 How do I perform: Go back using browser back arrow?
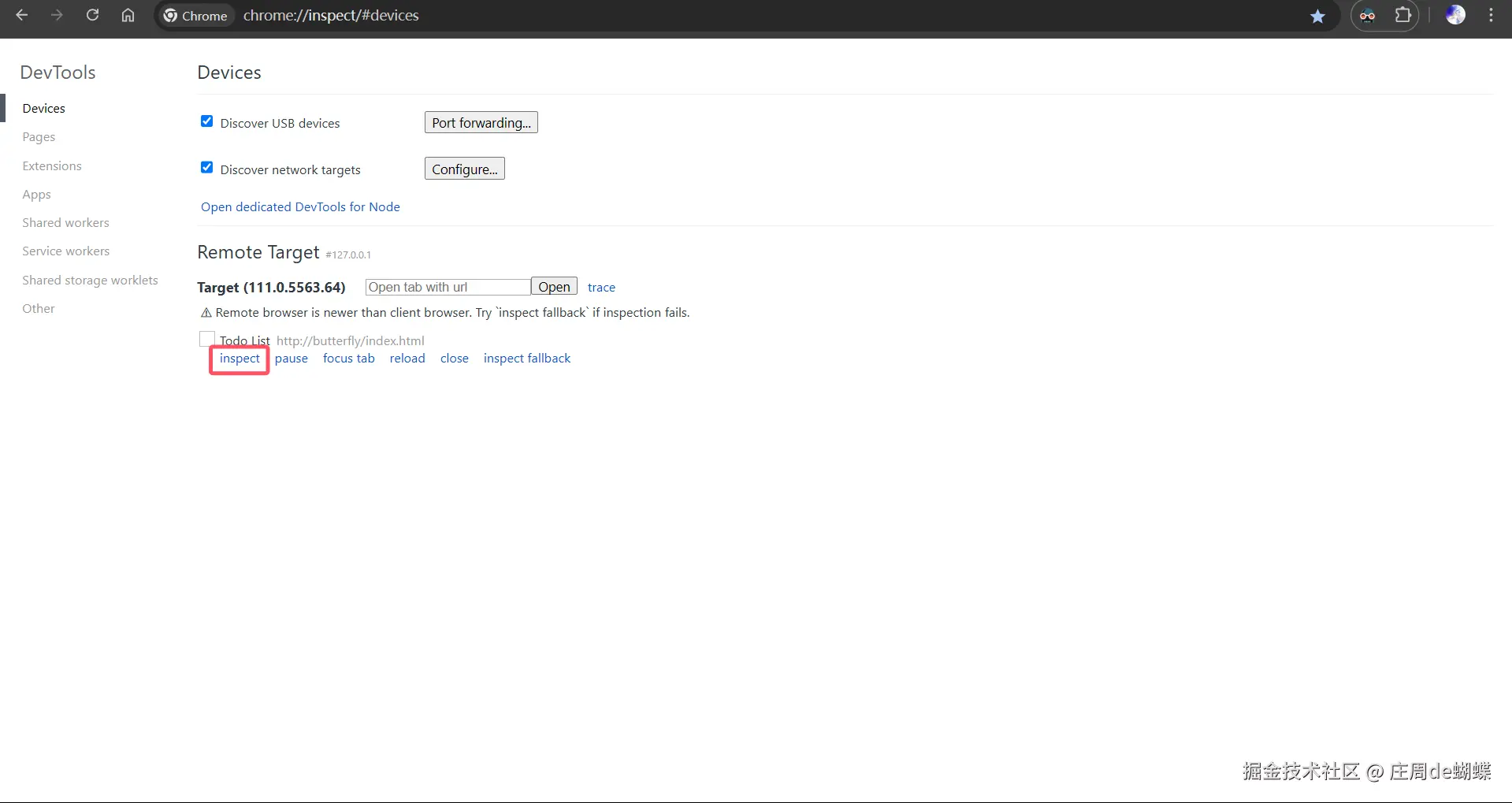[22, 15]
